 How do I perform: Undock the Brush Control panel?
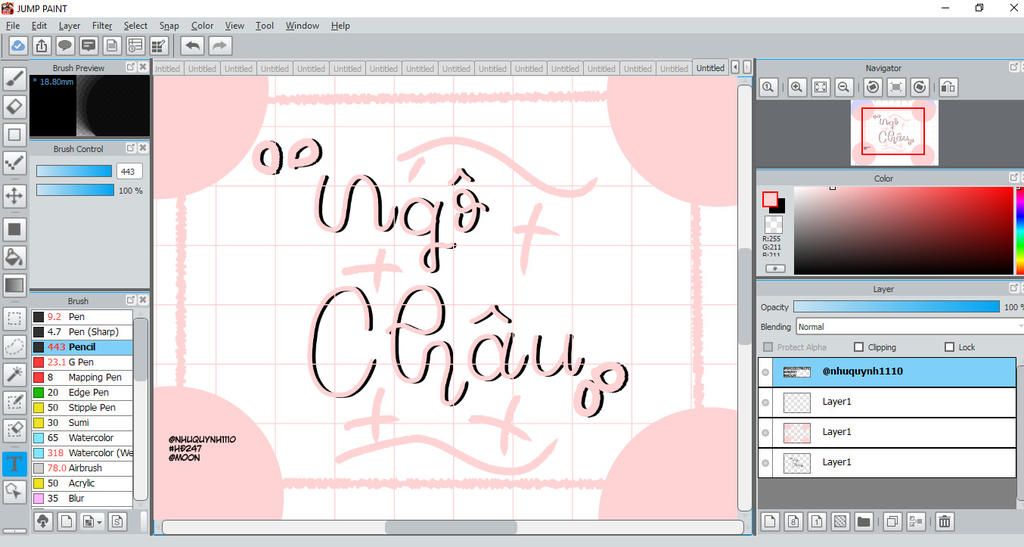(131, 148)
